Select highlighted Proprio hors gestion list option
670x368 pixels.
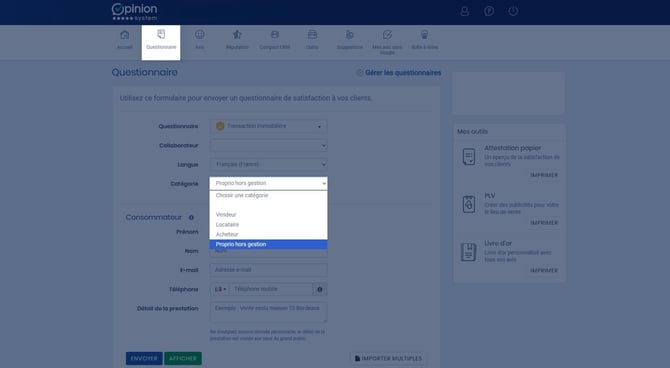[x=268, y=244]
